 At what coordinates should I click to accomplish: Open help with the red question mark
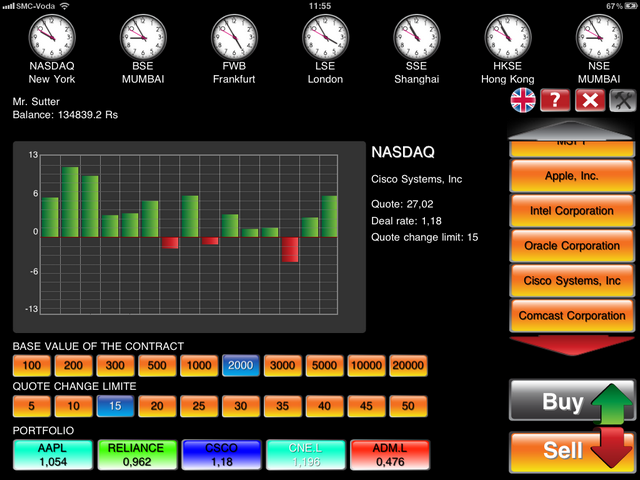[555, 100]
